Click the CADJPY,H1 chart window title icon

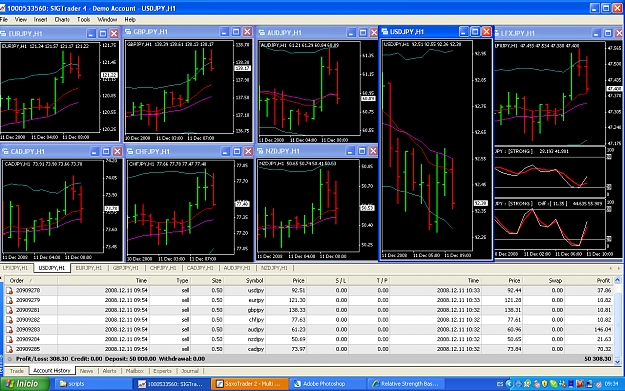[x=5, y=151]
